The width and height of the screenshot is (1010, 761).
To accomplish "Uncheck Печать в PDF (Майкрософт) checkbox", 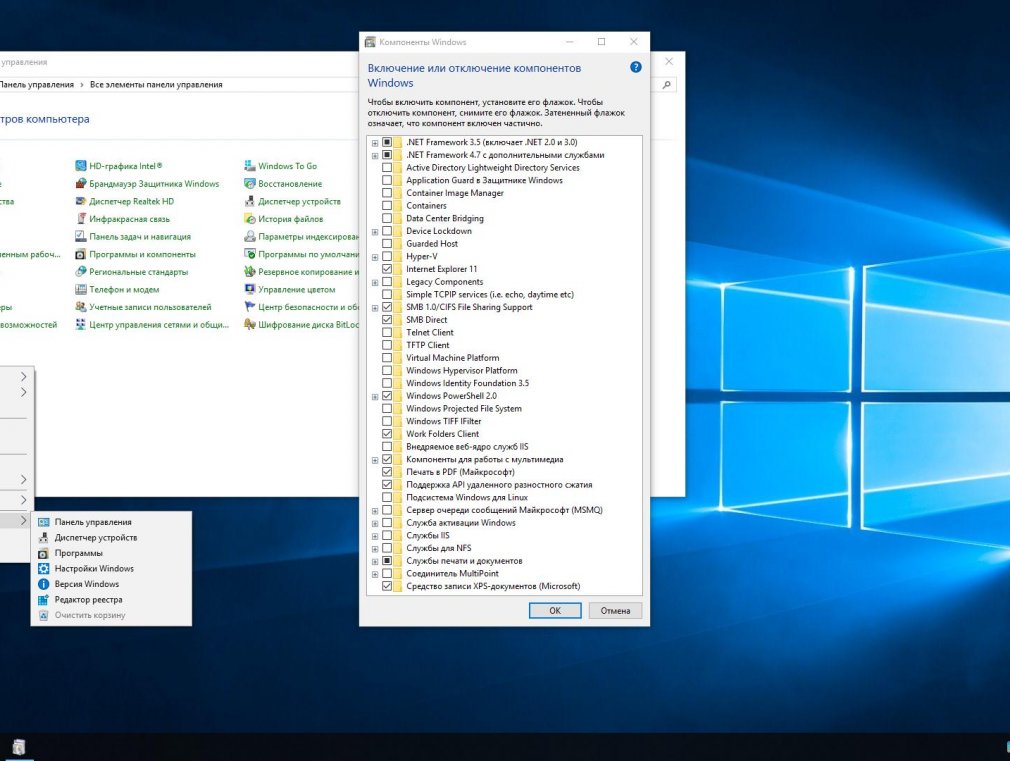I will coord(386,472).
